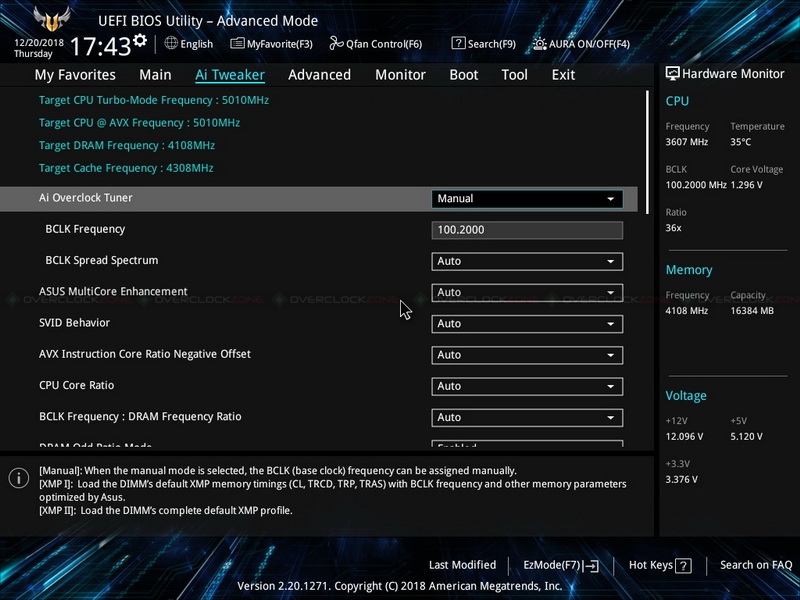The image size is (800, 600).
Task: Click the Hot Keys question mark box
Action: point(683,565)
